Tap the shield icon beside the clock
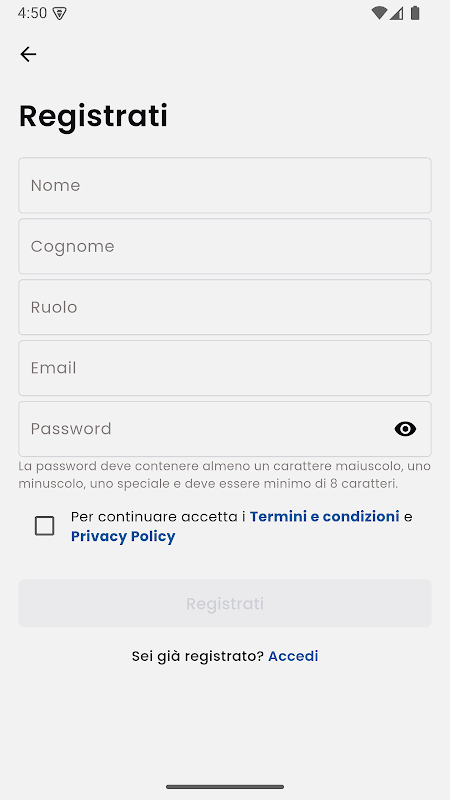Viewport: 450px width, 800px height. [x=60, y=14]
